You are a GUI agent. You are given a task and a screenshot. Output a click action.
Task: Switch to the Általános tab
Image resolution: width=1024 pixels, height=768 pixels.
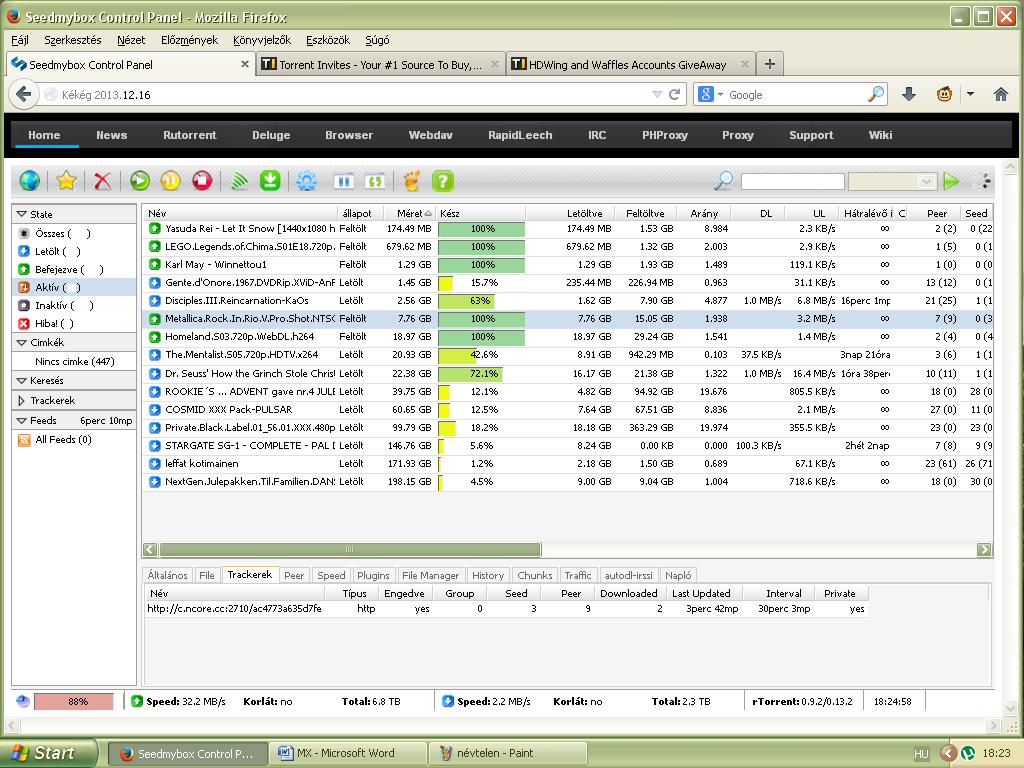click(167, 575)
